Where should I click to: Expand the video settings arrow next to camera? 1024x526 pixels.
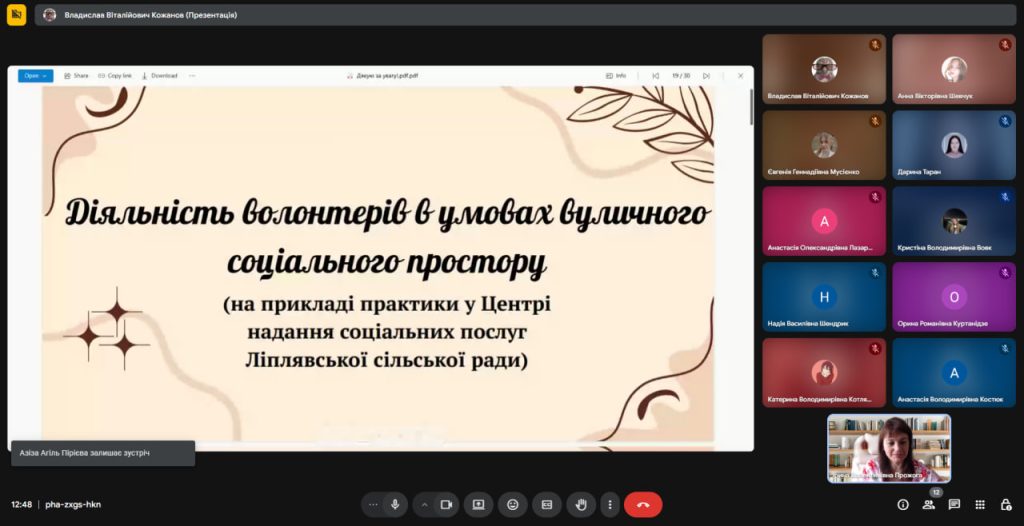click(x=424, y=505)
